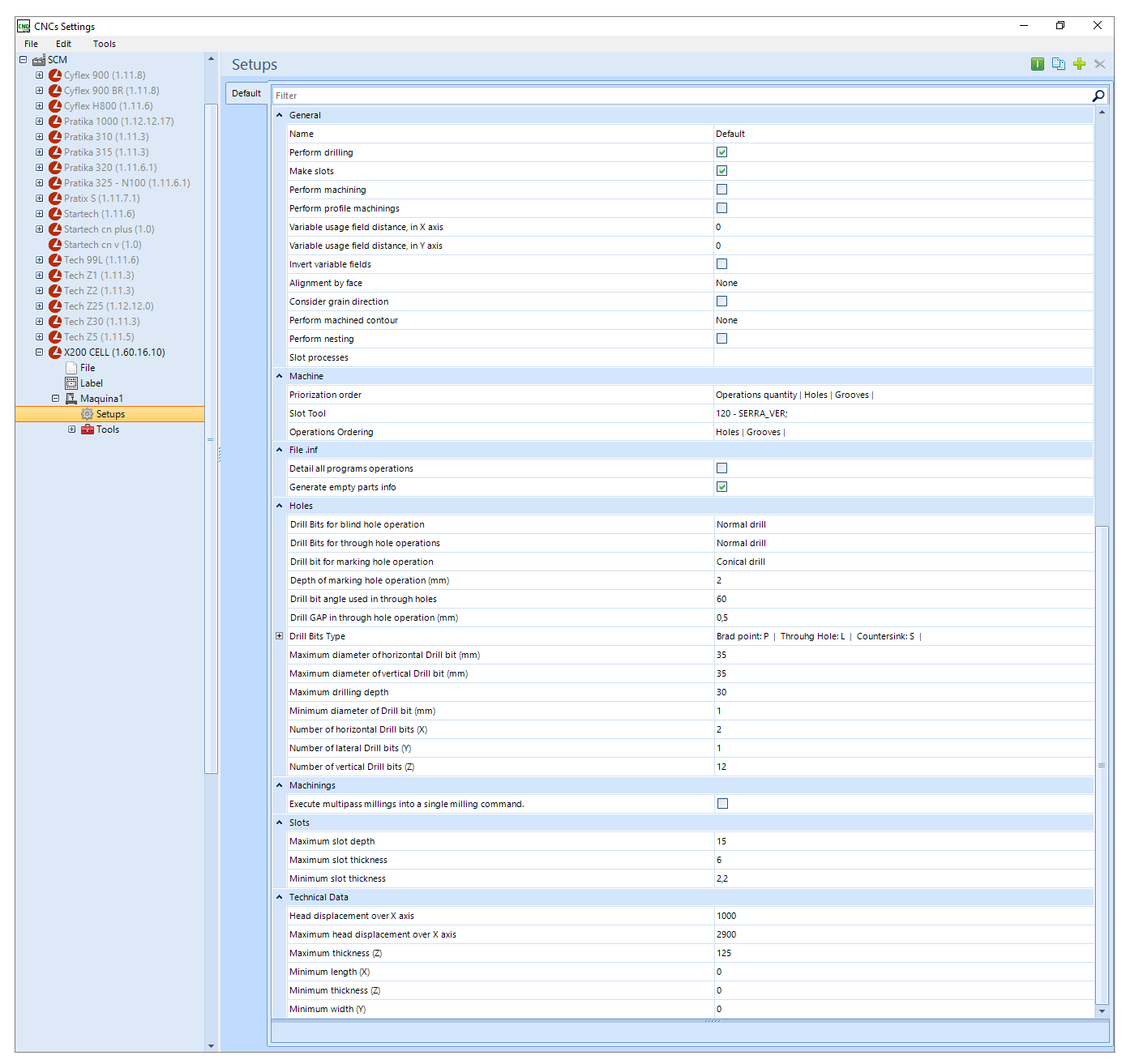Click the red icon for Tech Z30
The width and height of the screenshot is (1126, 1064).
click(55, 322)
